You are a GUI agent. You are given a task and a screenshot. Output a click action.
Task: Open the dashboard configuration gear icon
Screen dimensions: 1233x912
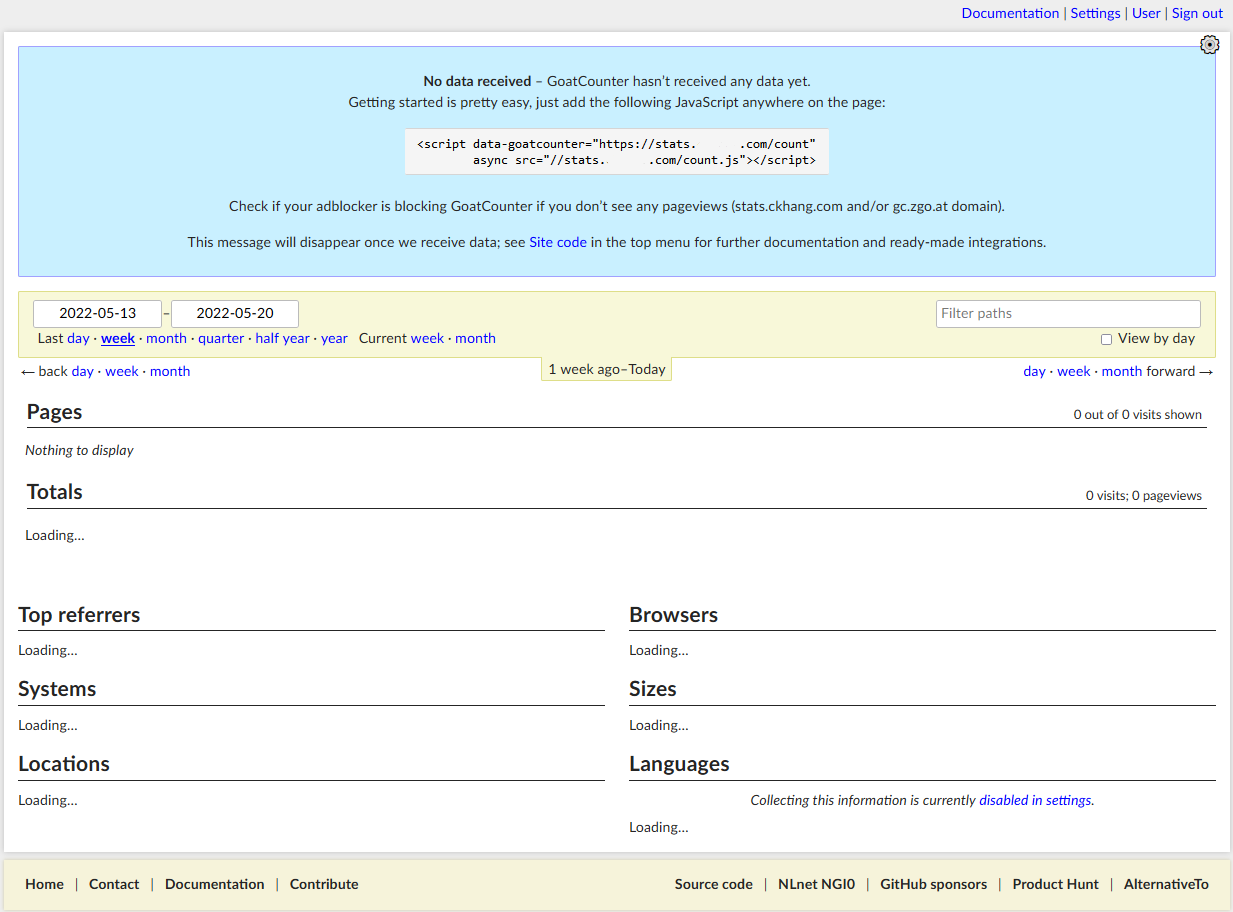(1210, 45)
